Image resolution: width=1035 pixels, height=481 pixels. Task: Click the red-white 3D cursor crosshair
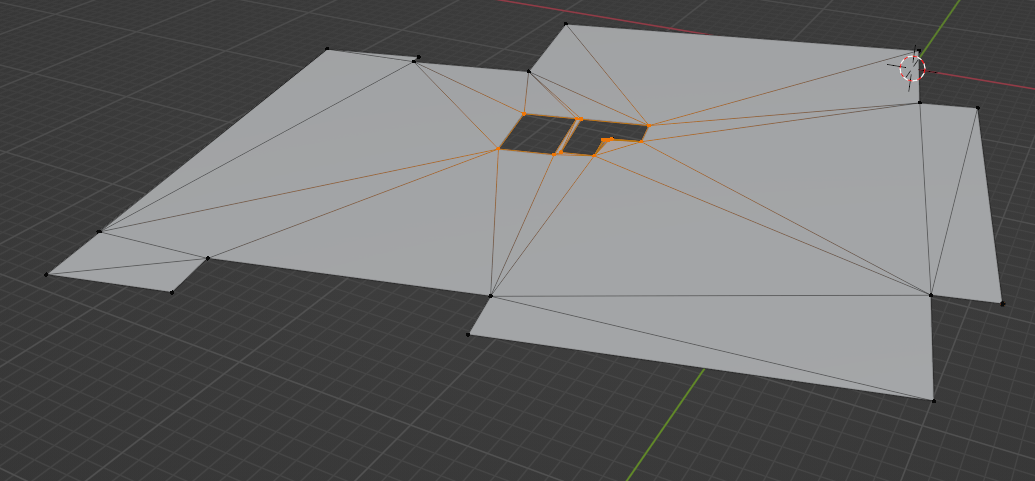point(913,68)
